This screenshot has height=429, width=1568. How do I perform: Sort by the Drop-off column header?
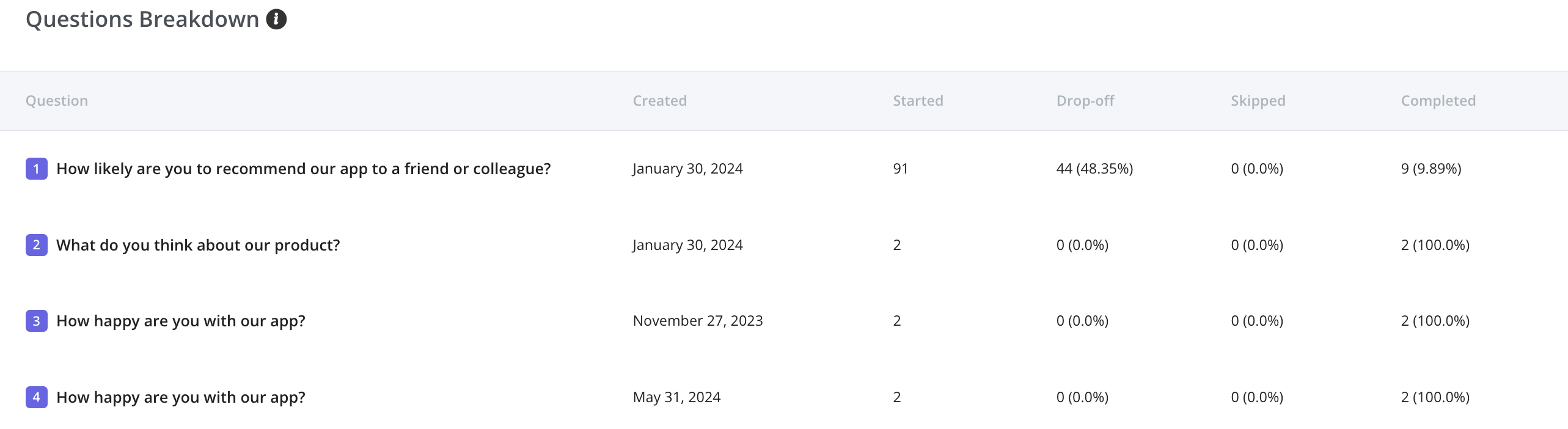tap(1085, 101)
